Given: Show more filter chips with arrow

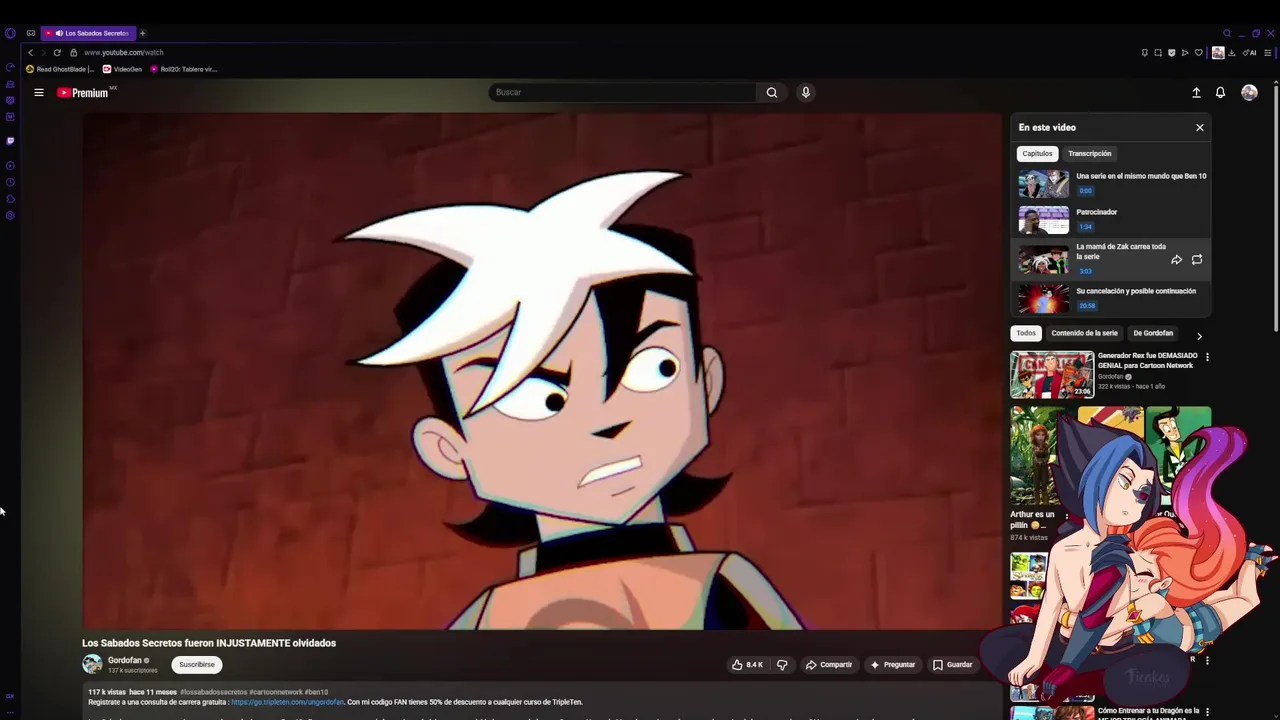Looking at the screenshot, I should (1199, 336).
